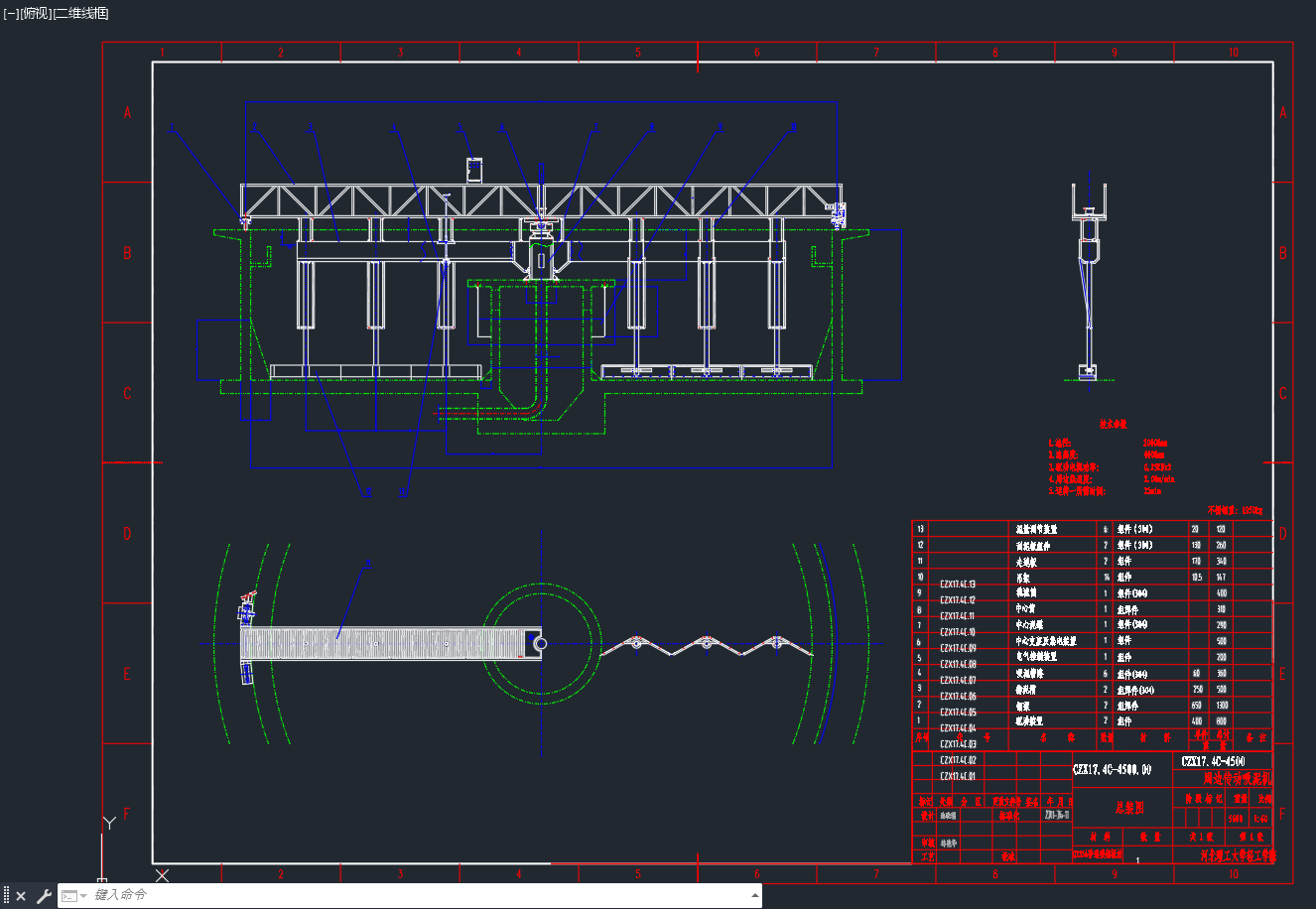1316x909 pixels.
Task: Select the 工艺 label in title block
Action: [927, 855]
